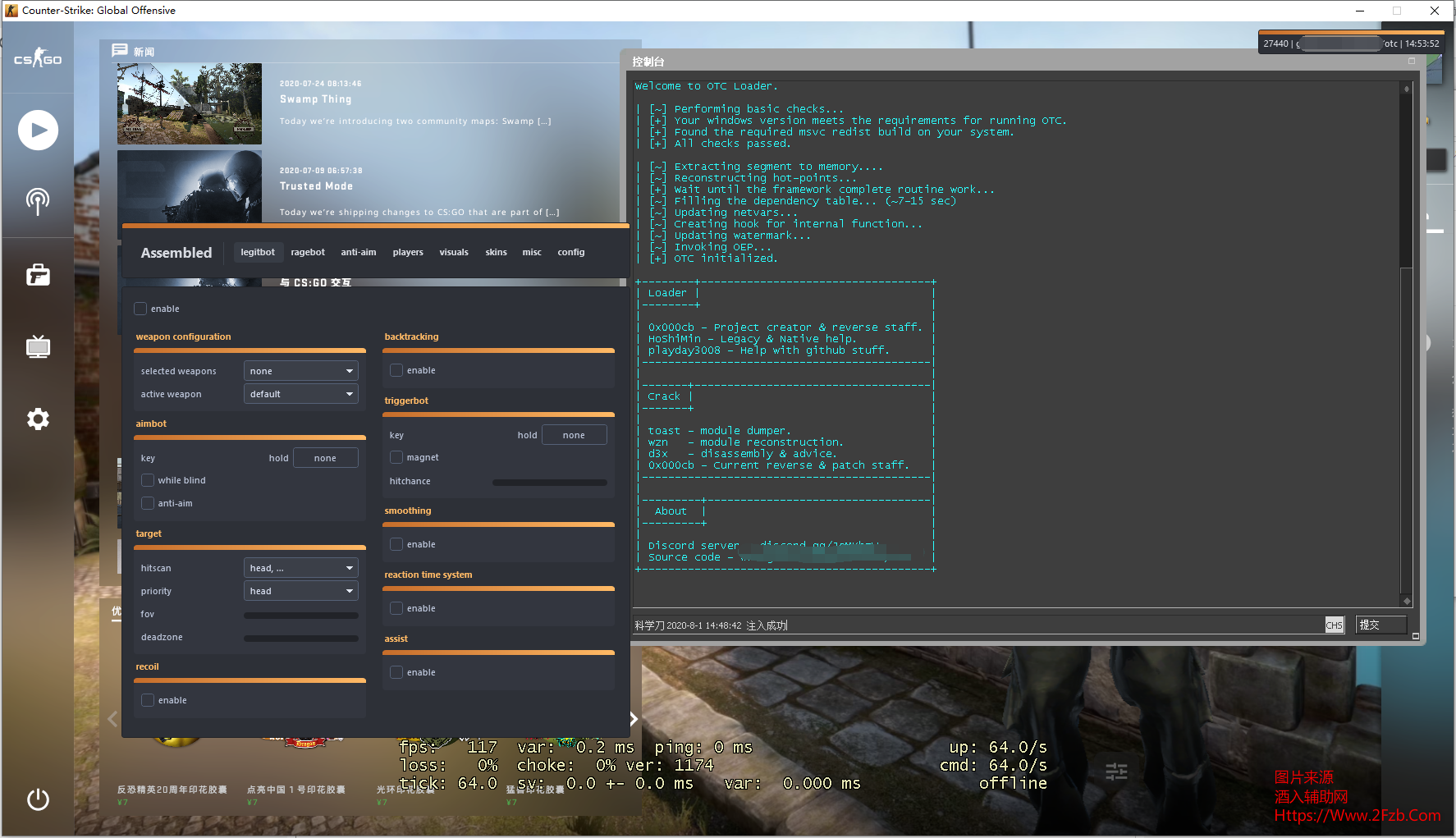The height and width of the screenshot is (838, 1456).
Task: Open the broadcast antenna sidebar icon
Action: (x=38, y=201)
